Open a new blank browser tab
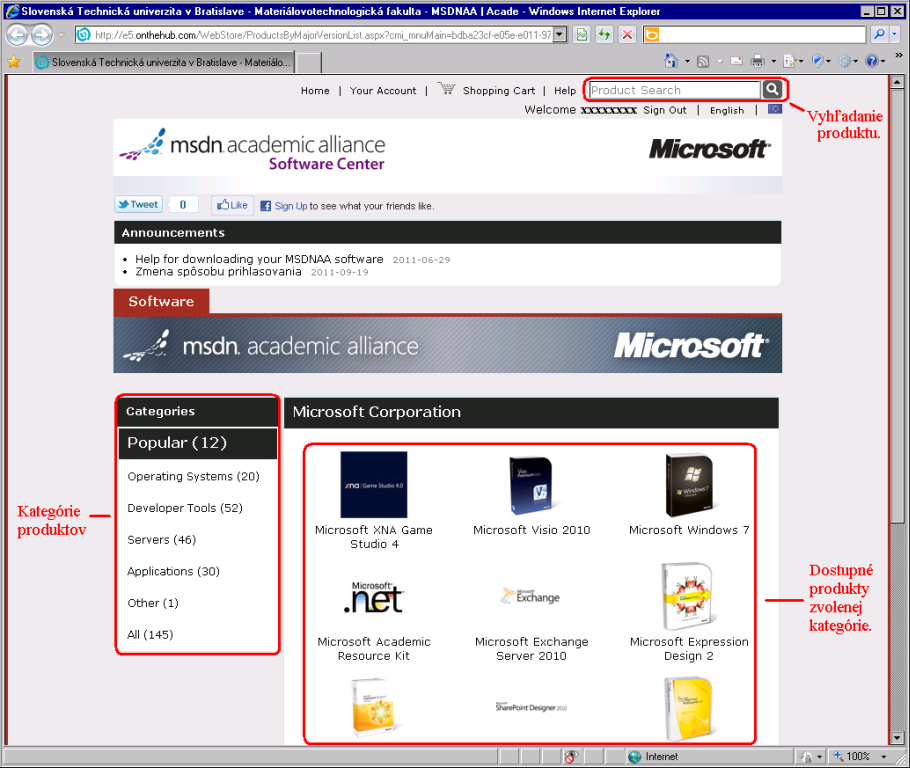The width and height of the screenshot is (910, 768). (309, 62)
